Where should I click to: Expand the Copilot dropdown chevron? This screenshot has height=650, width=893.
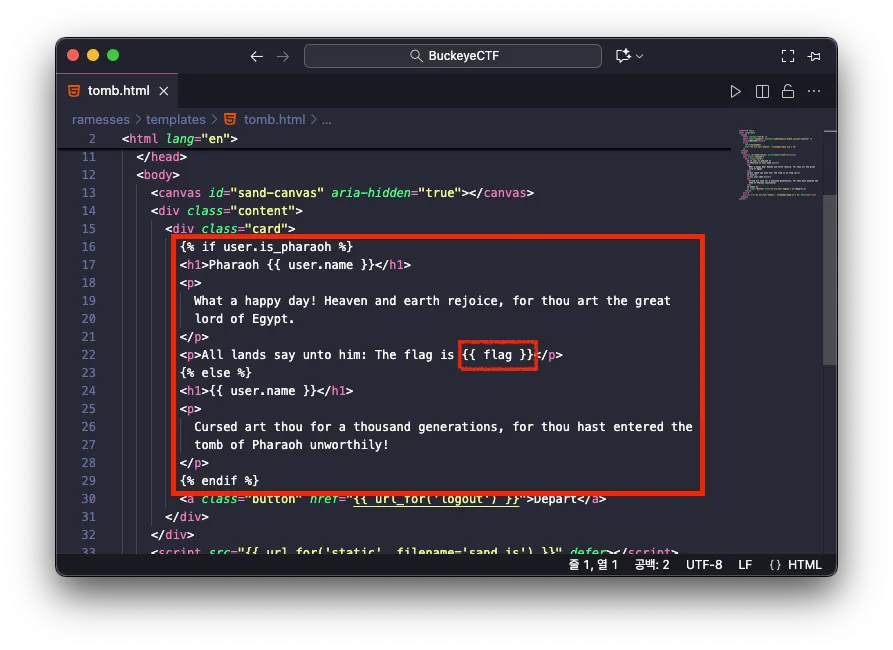tap(640, 56)
